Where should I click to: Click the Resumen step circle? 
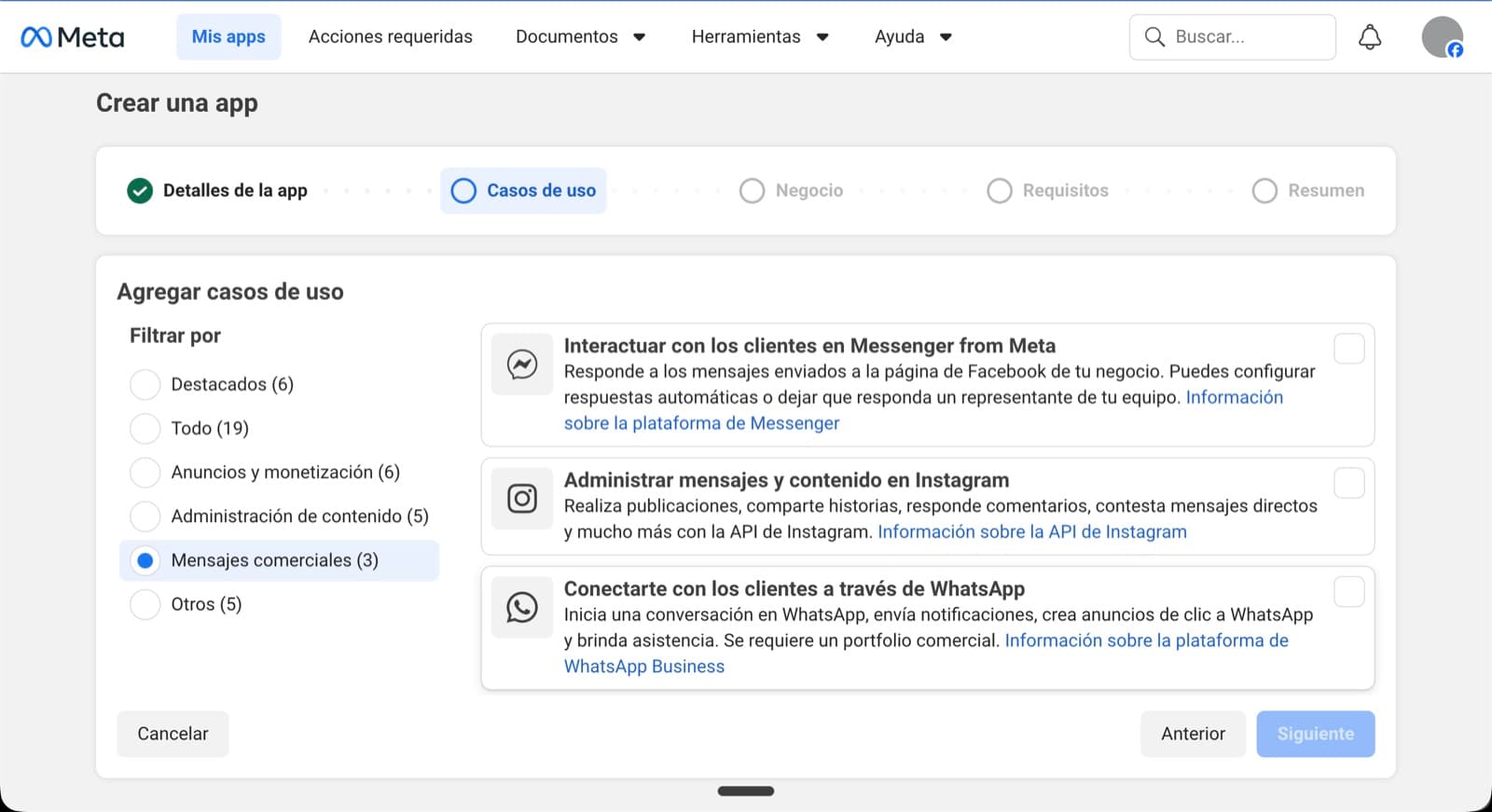[1264, 190]
